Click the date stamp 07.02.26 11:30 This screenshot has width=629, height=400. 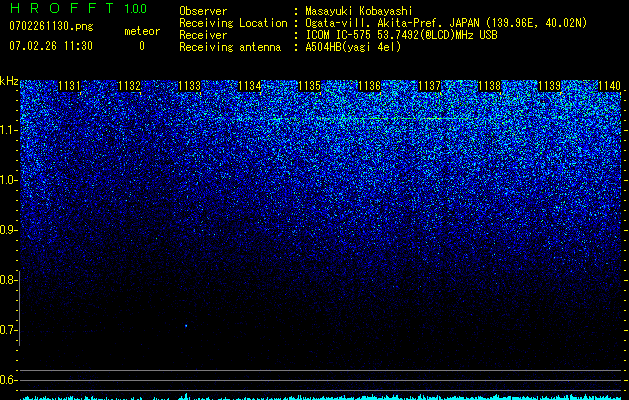pyautogui.click(x=51, y=46)
